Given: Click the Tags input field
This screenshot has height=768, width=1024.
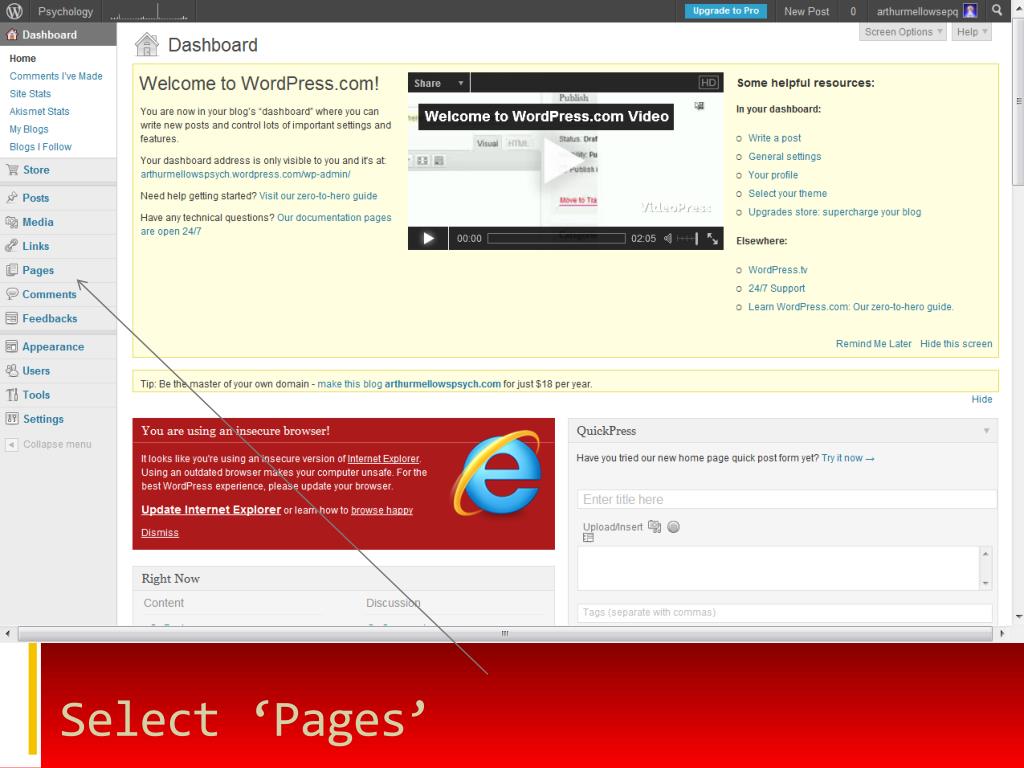Looking at the screenshot, I should click(784, 613).
